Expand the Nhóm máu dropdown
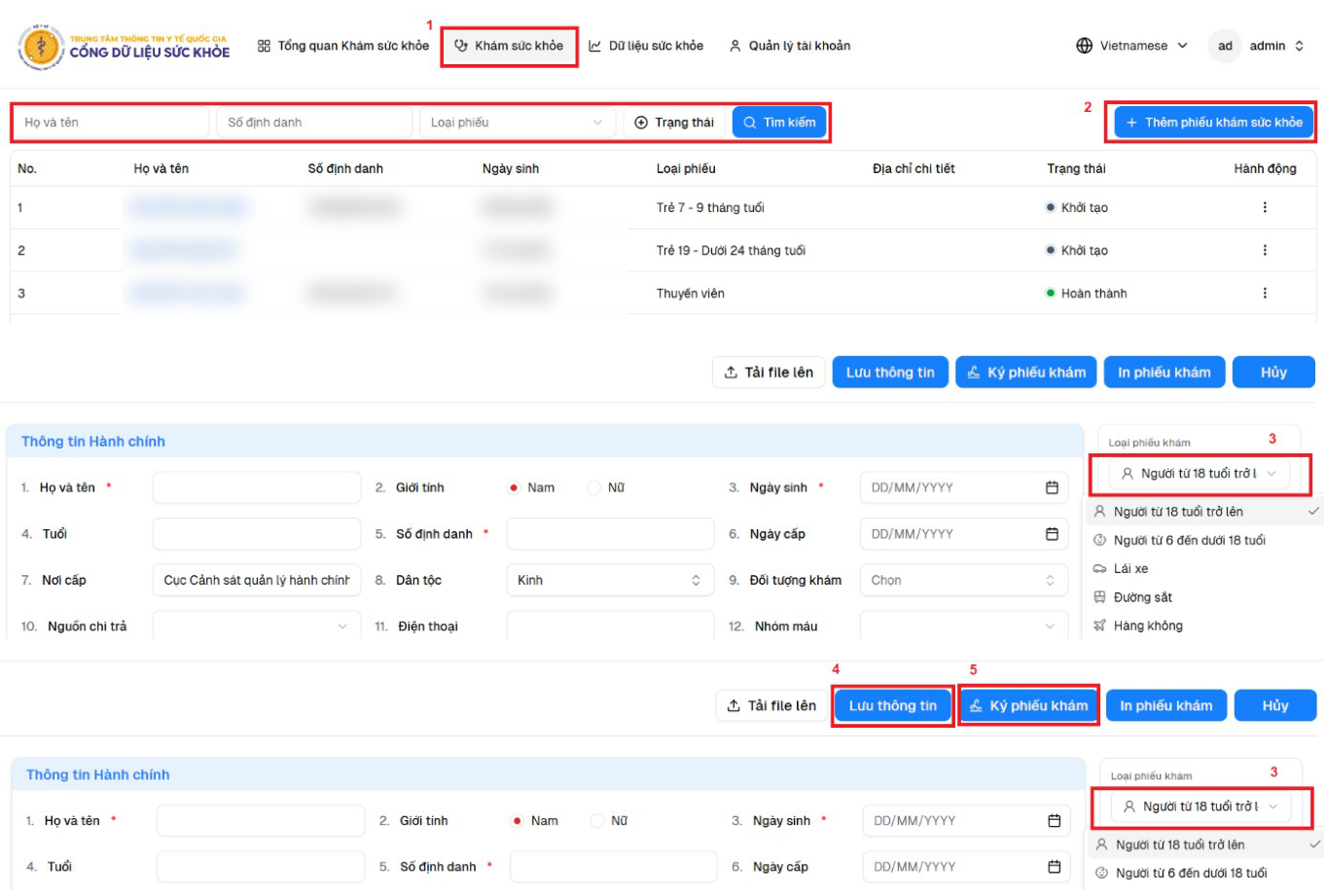1325x896 pixels. (x=963, y=627)
